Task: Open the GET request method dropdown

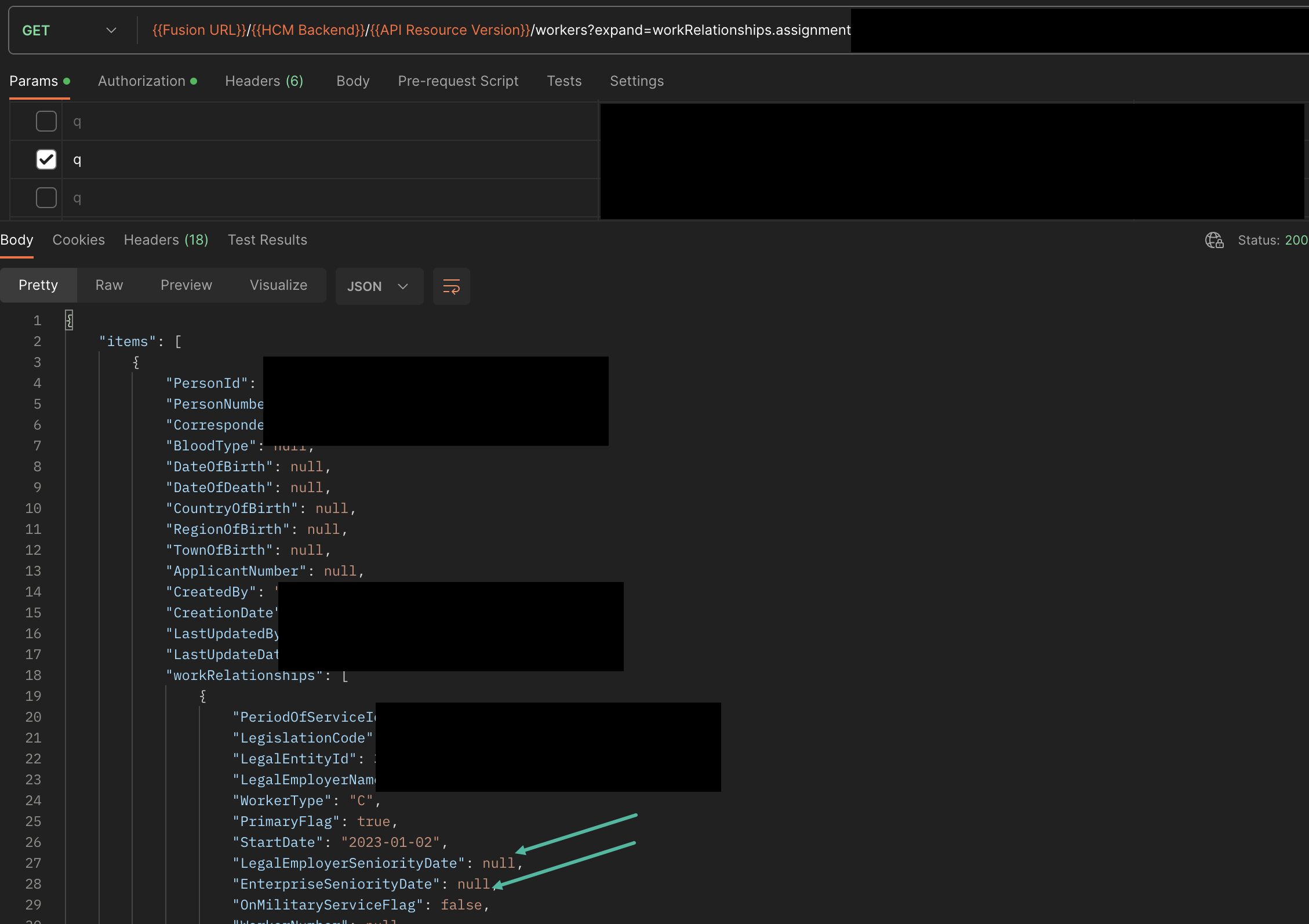Action: point(70,30)
